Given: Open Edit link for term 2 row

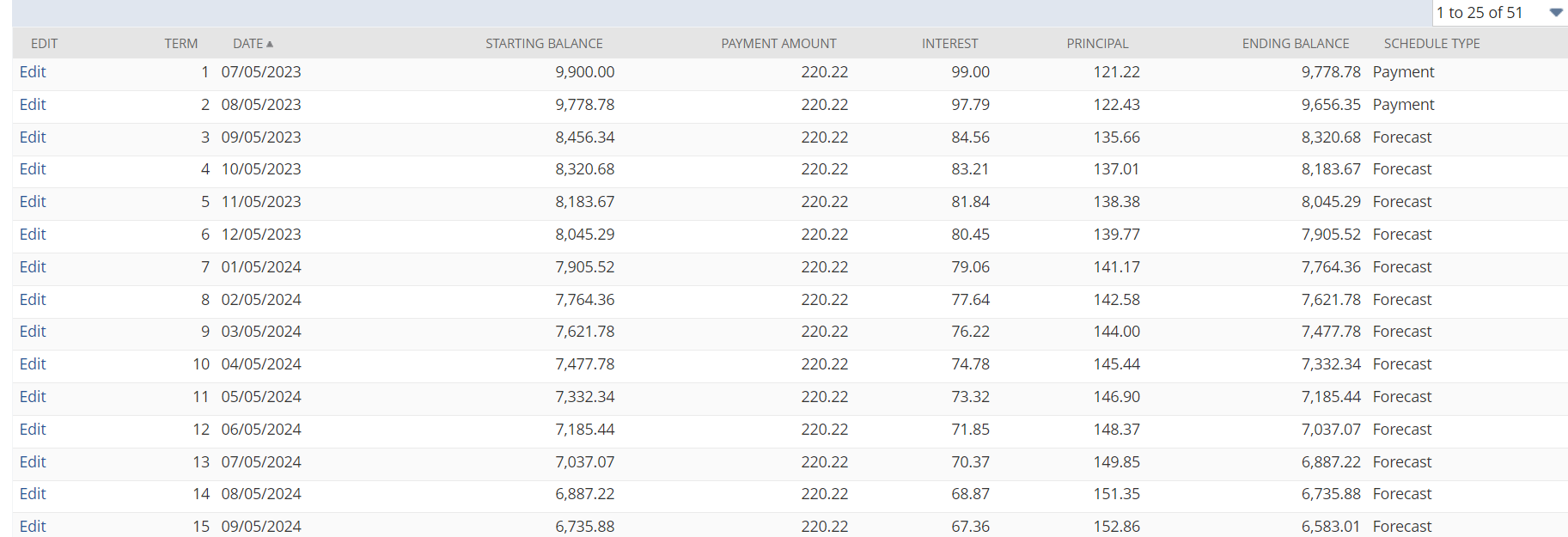Looking at the screenshot, I should (x=33, y=105).
